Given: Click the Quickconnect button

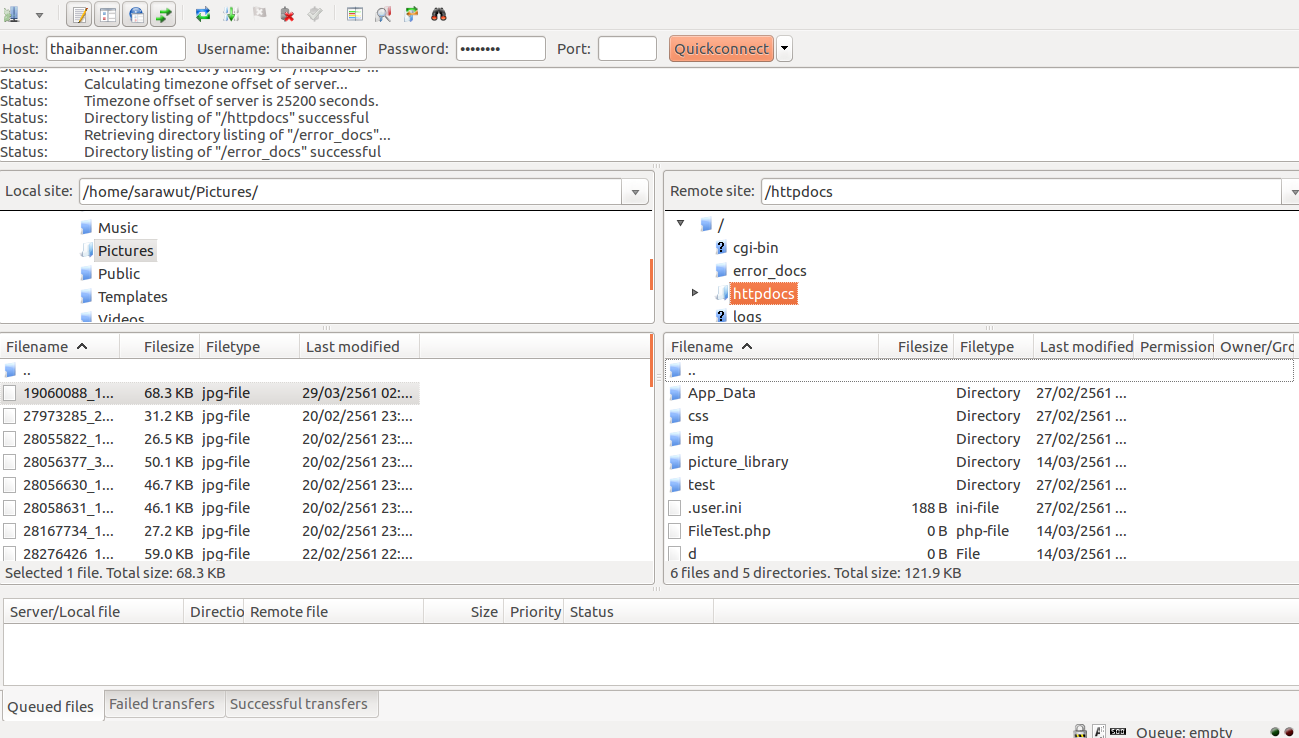Looking at the screenshot, I should [x=721, y=48].
